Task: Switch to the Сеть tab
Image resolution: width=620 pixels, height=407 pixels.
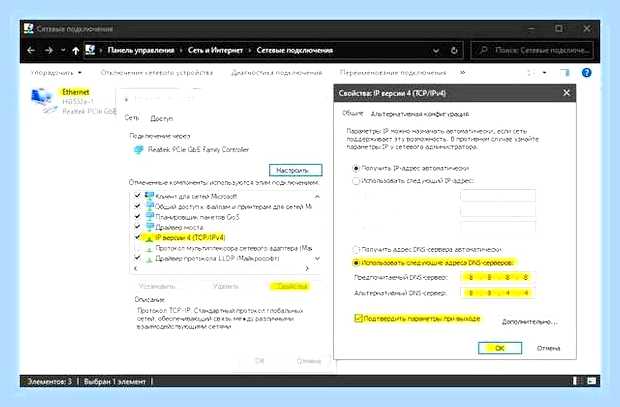Action: click(132, 118)
